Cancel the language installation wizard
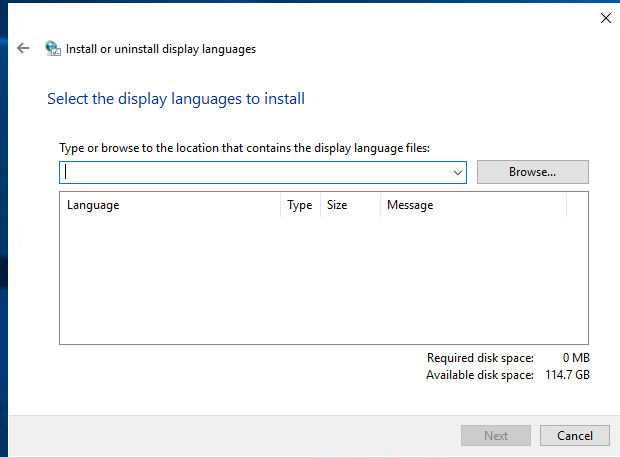The height and width of the screenshot is (457, 620). 575,435
